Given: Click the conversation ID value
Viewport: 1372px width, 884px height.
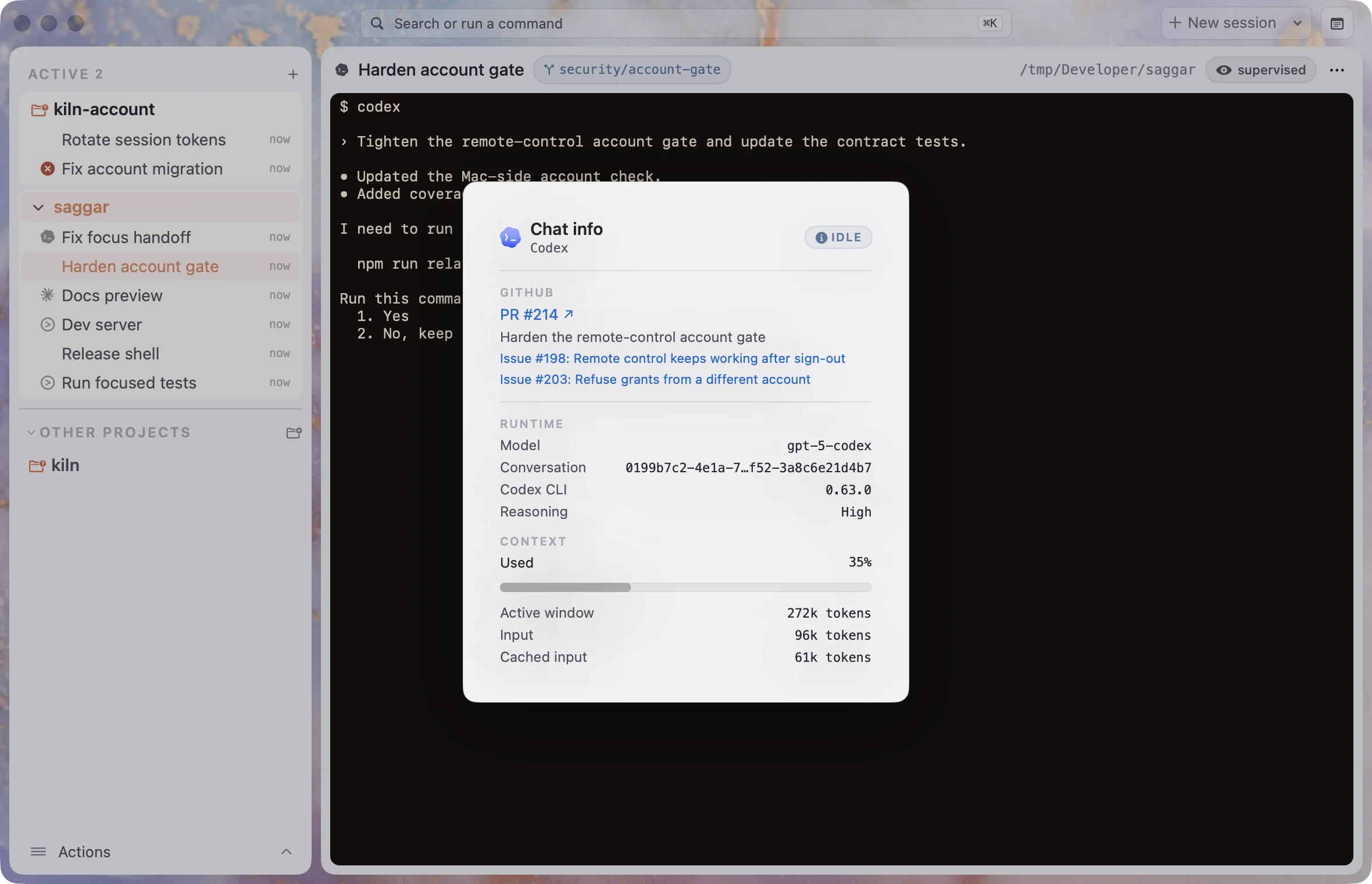Looking at the screenshot, I should pyautogui.click(x=748, y=468).
